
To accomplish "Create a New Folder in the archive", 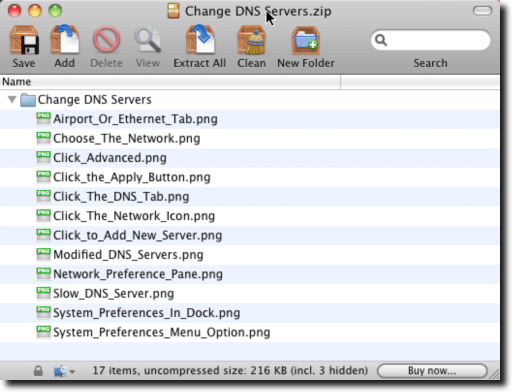I will pyautogui.click(x=306, y=41).
